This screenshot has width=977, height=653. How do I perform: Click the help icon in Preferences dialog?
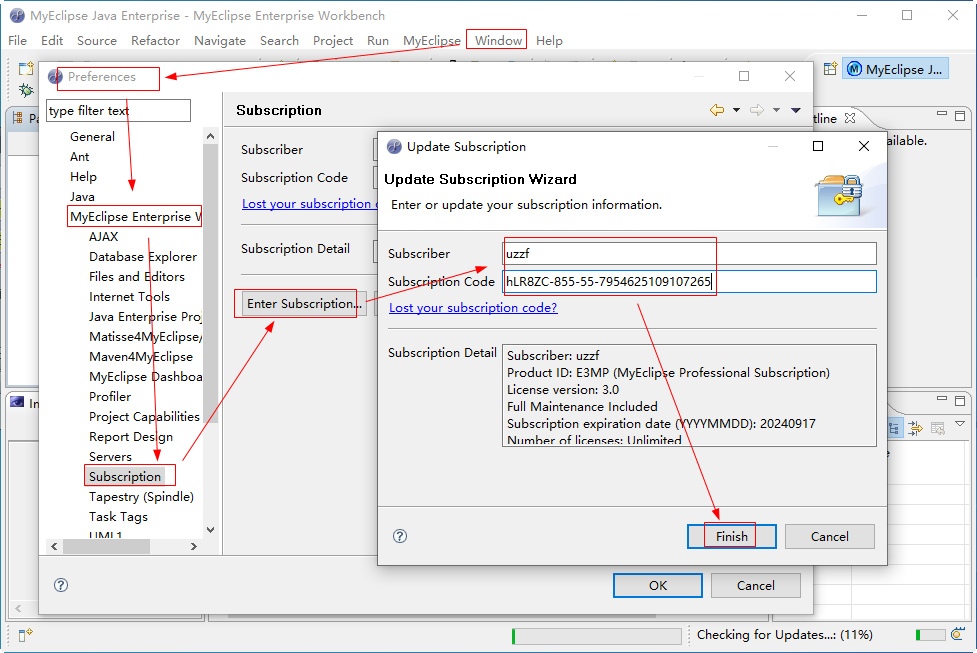point(60,585)
